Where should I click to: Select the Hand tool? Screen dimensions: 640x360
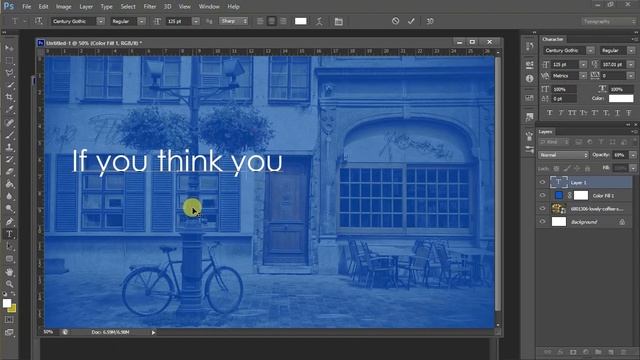click(x=9, y=272)
